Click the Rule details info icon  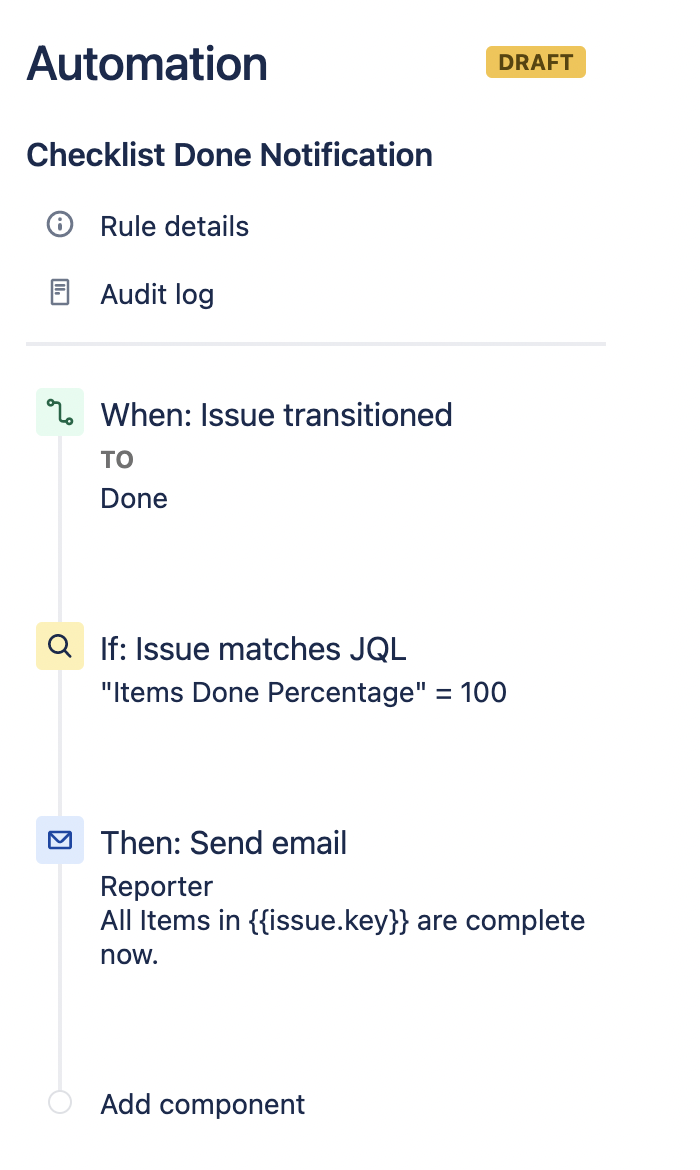click(60, 225)
